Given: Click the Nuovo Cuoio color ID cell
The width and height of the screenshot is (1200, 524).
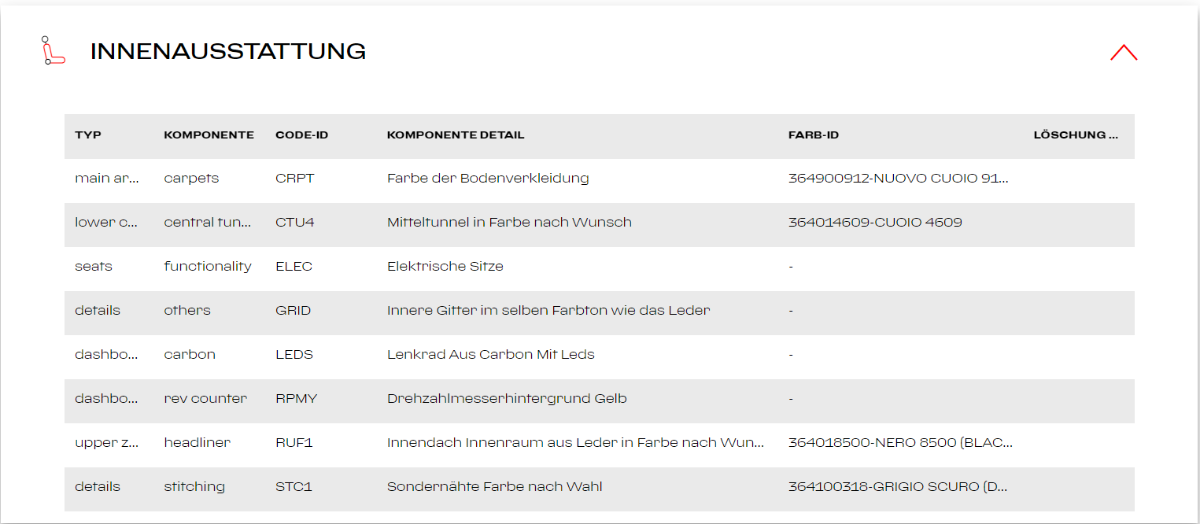Looking at the screenshot, I should pyautogui.click(x=898, y=179).
